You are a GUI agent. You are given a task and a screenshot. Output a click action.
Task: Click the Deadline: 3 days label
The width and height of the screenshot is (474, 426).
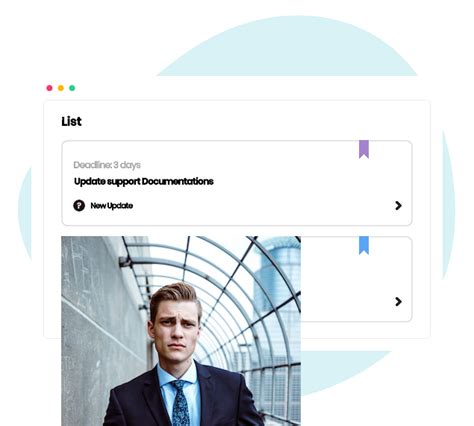[107, 165]
